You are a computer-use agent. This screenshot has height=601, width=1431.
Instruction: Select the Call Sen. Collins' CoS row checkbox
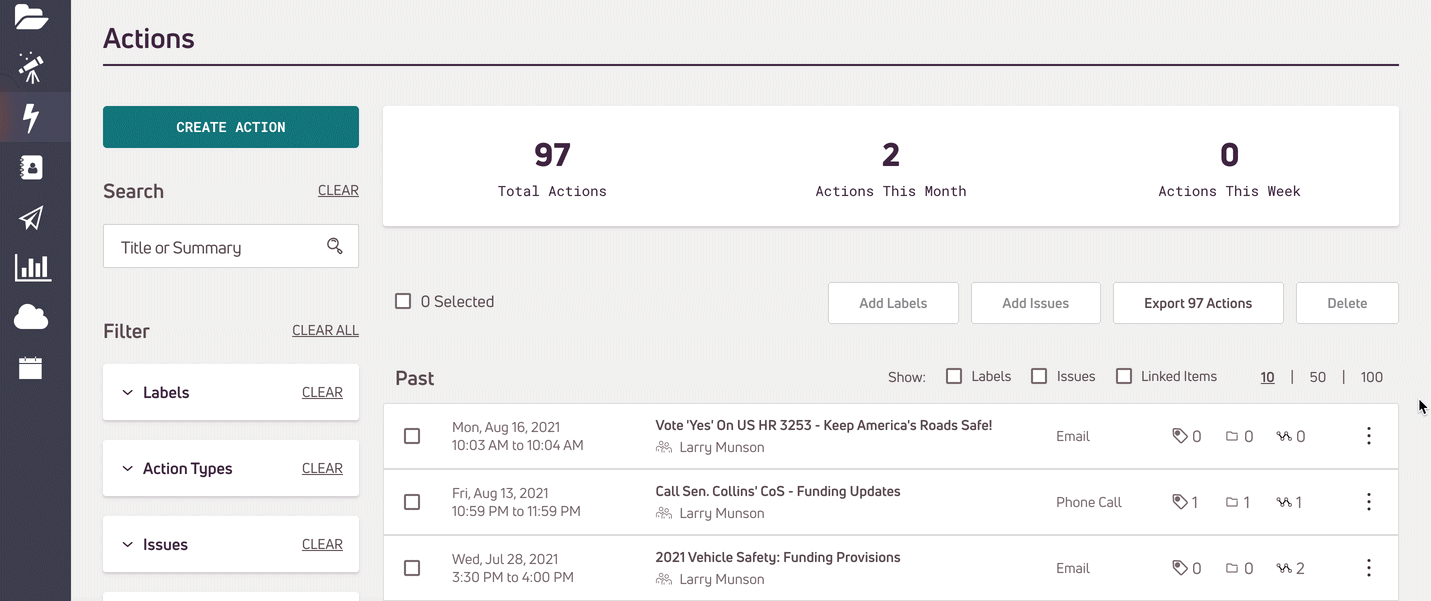(412, 502)
